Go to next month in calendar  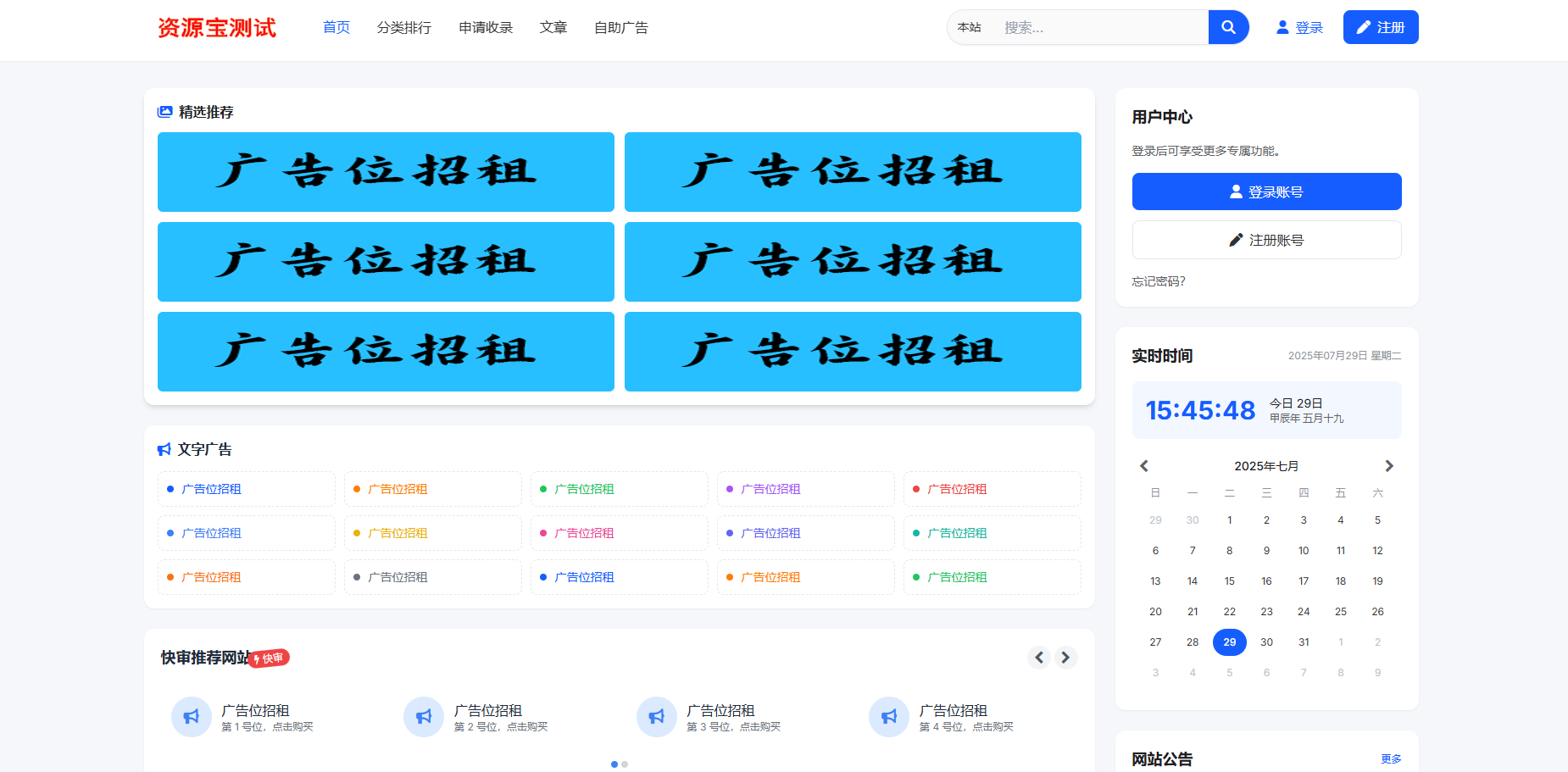(x=1388, y=466)
